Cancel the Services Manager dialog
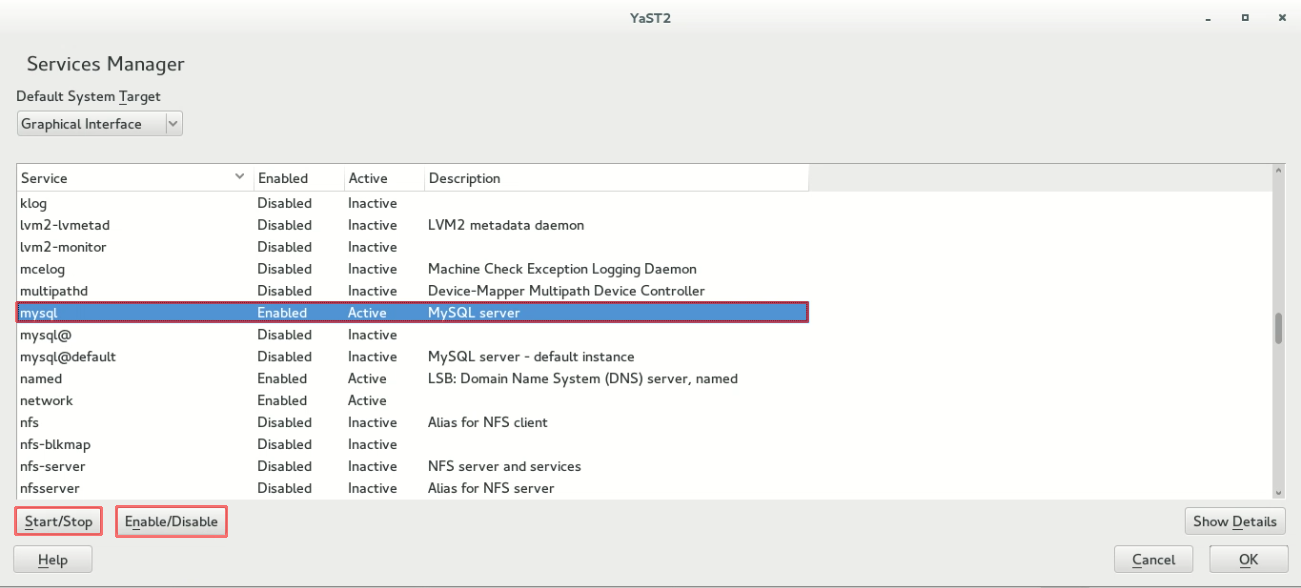 (1153, 558)
